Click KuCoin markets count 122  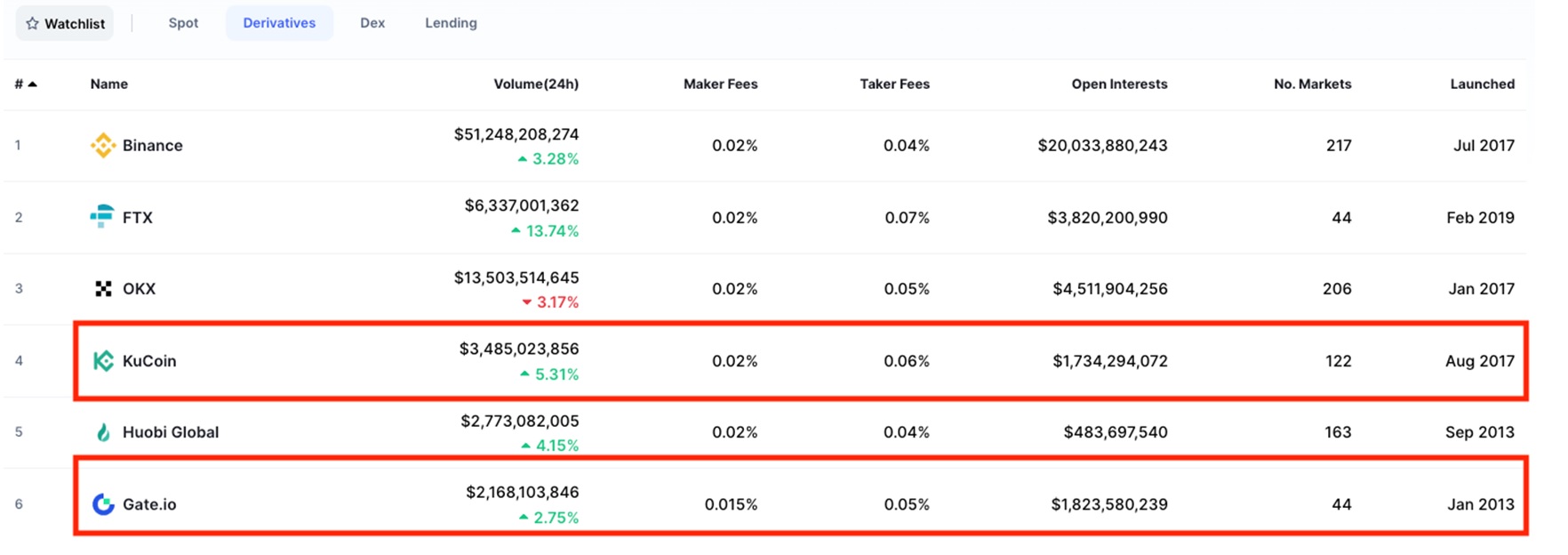1339,361
